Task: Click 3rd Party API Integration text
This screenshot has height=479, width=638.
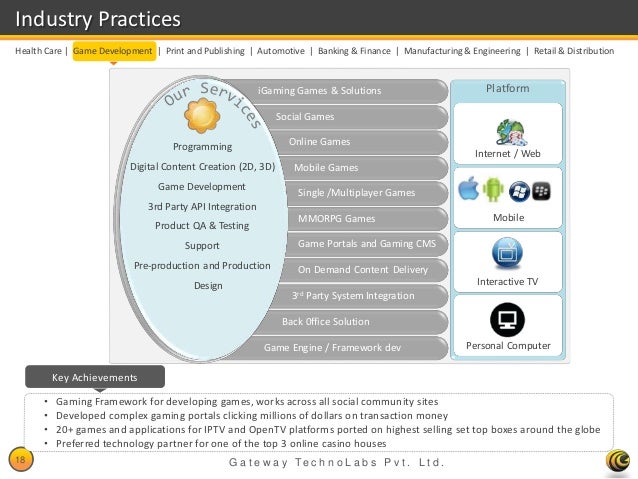Action: (202, 207)
